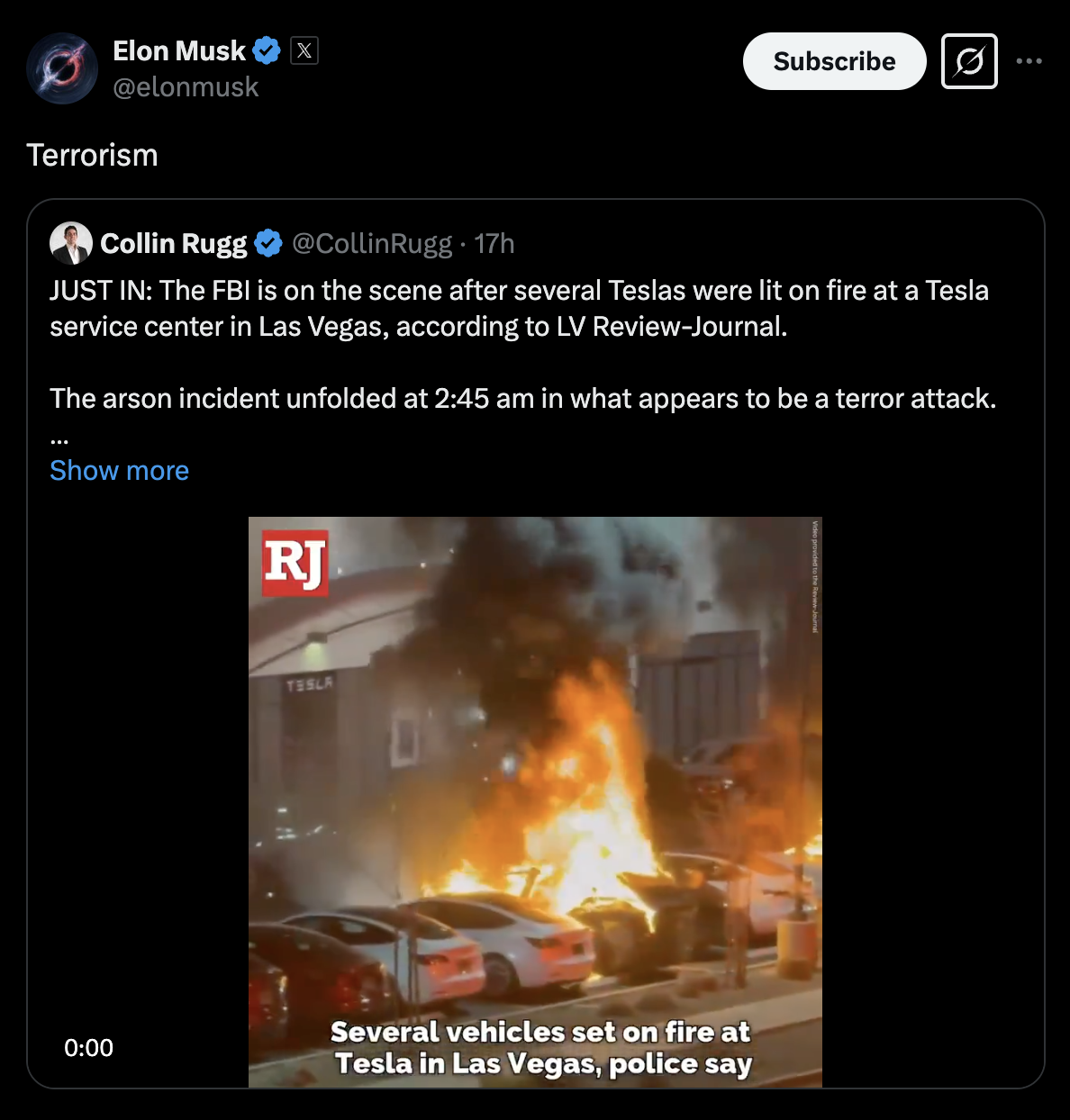The image size is (1070, 1120).
Task: Open the Elon Musk display name link
Action: (x=179, y=50)
